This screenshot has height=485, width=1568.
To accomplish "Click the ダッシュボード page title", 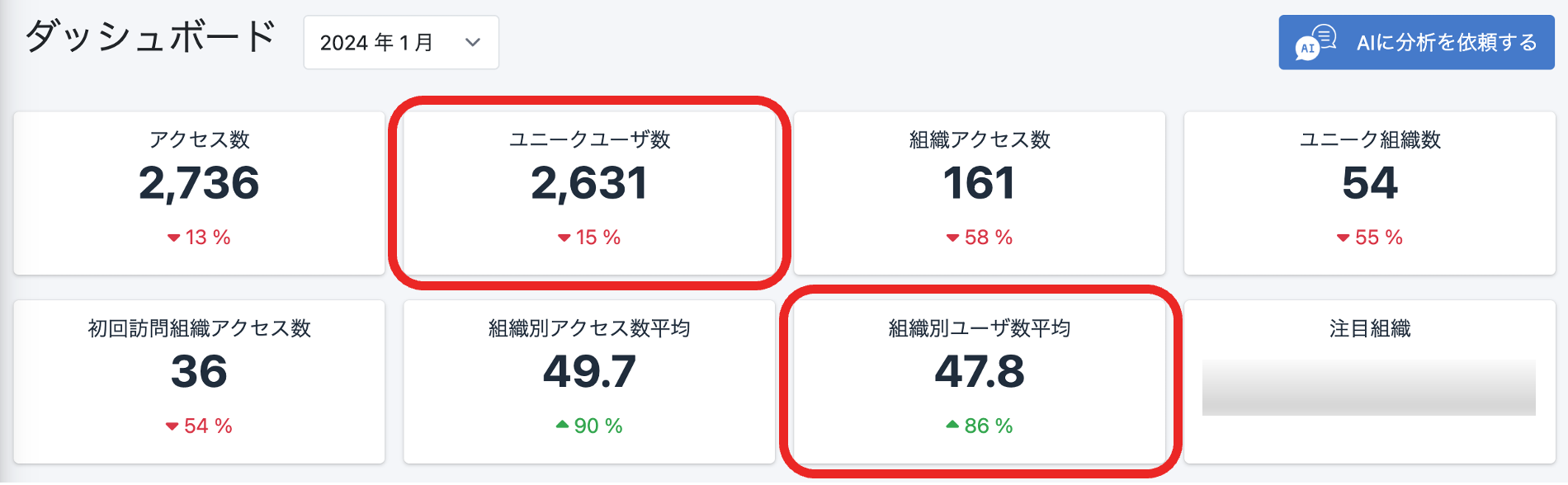I will (150, 37).
